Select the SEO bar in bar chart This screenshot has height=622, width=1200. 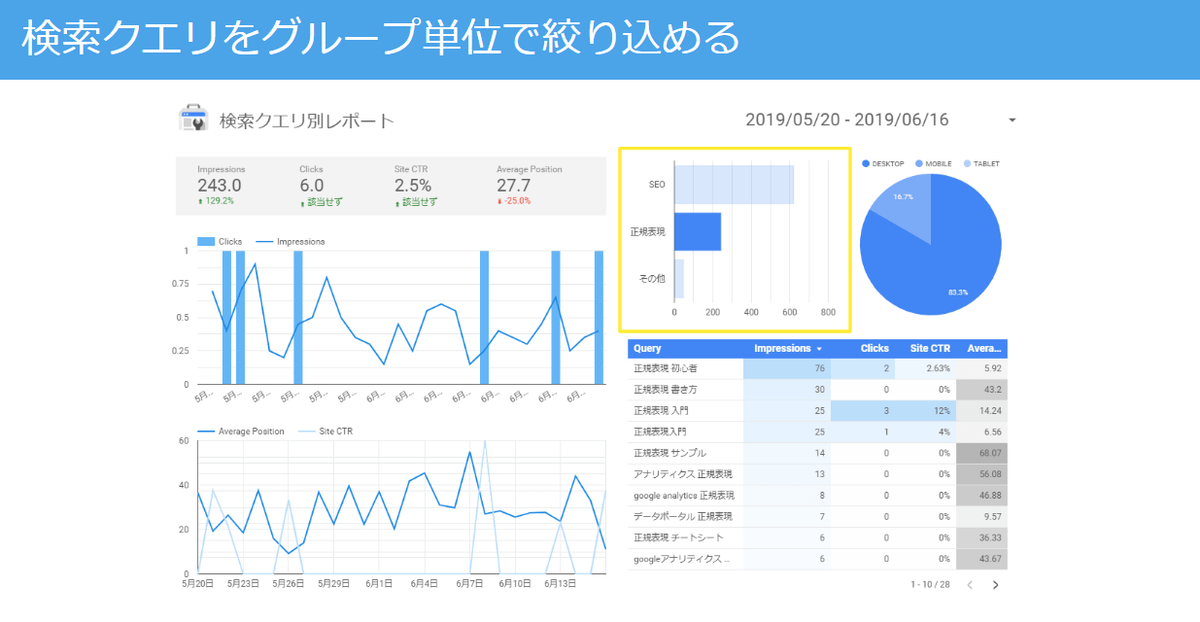coord(734,185)
